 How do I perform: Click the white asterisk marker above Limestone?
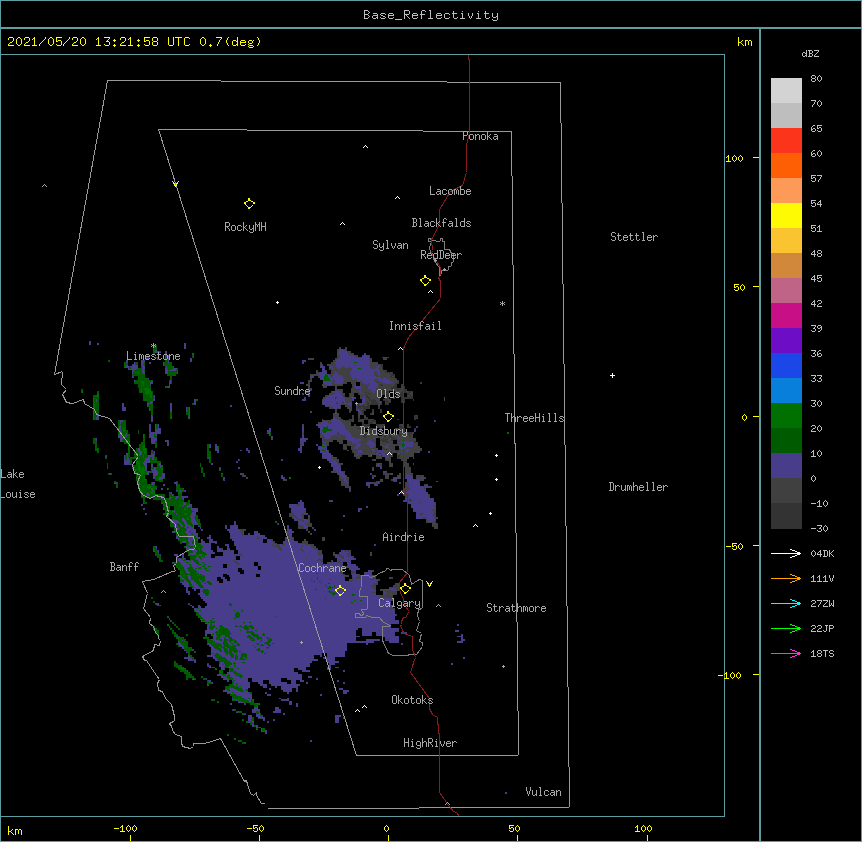pyautogui.click(x=153, y=346)
